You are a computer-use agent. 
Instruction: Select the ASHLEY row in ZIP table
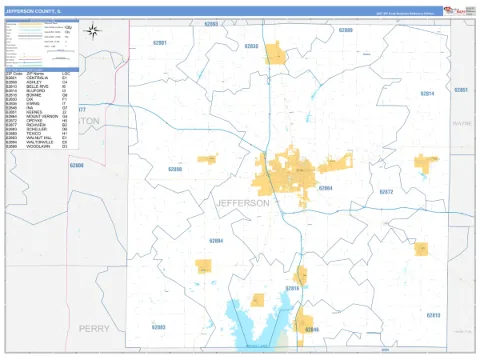[42, 82]
